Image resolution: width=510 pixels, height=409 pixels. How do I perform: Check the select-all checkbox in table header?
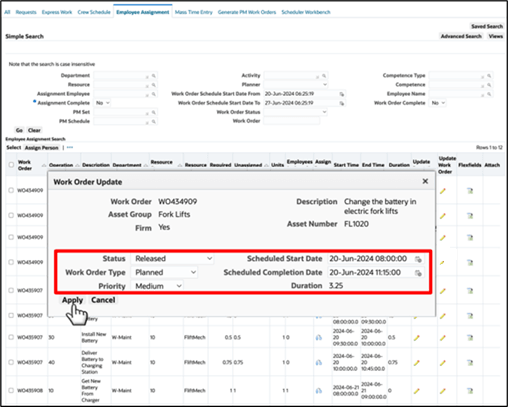[11, 165]
